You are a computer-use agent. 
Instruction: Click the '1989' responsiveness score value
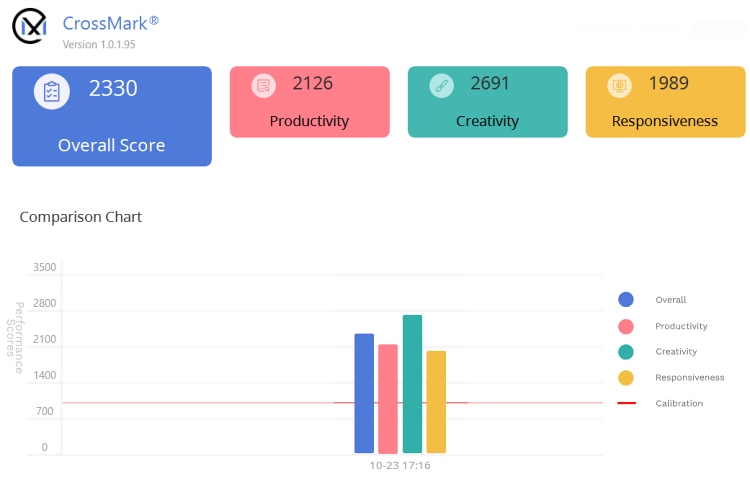coord(669,83)
